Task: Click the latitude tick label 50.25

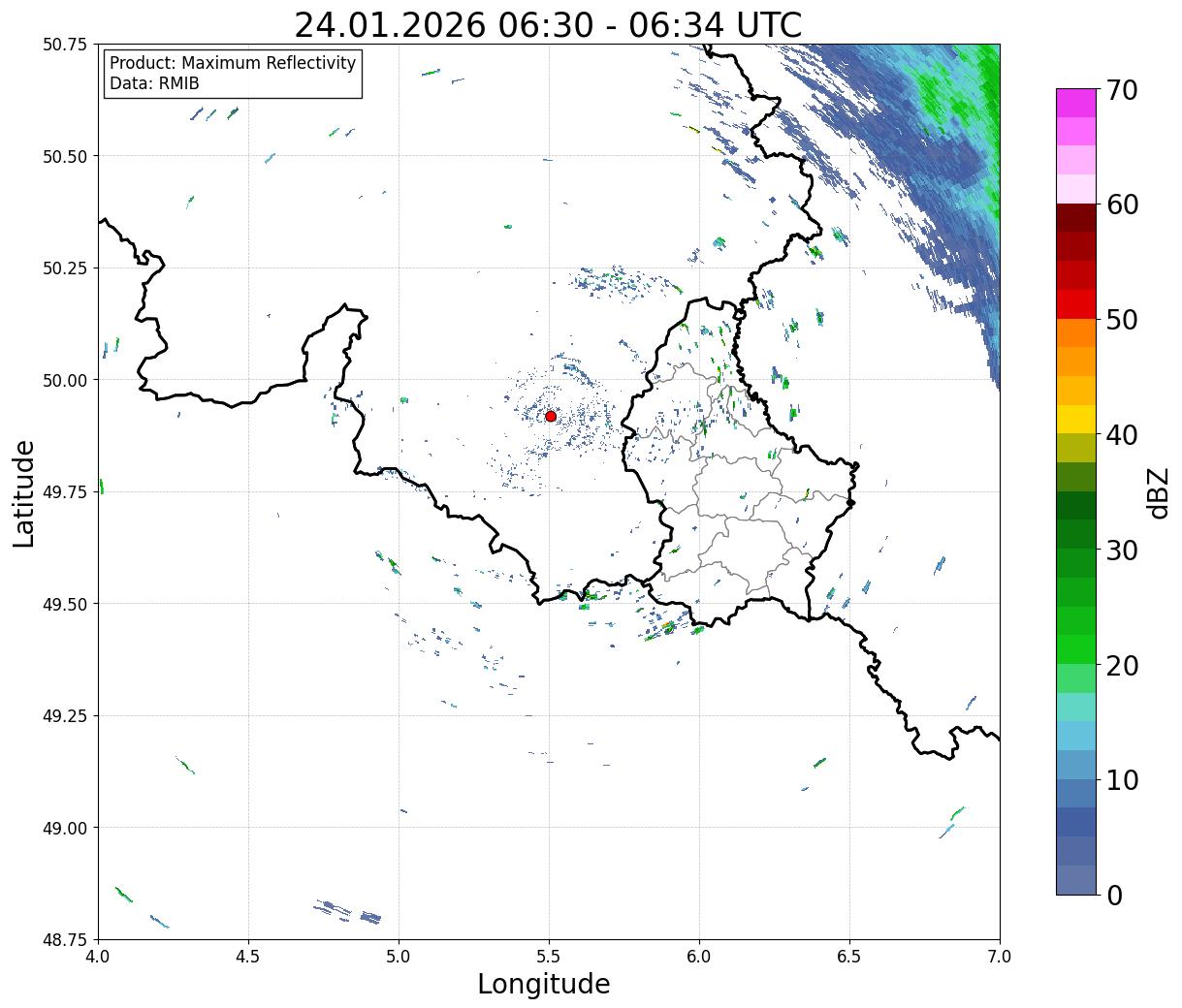Action: (64, 268)
